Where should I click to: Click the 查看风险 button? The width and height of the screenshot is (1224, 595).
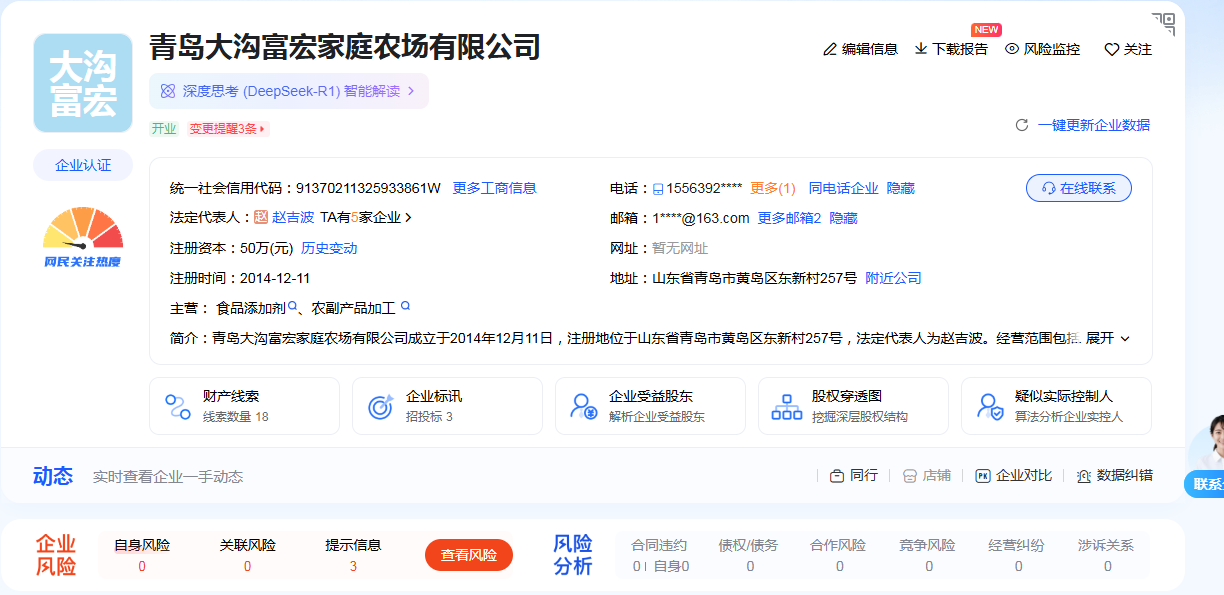(x=468, y=555)
